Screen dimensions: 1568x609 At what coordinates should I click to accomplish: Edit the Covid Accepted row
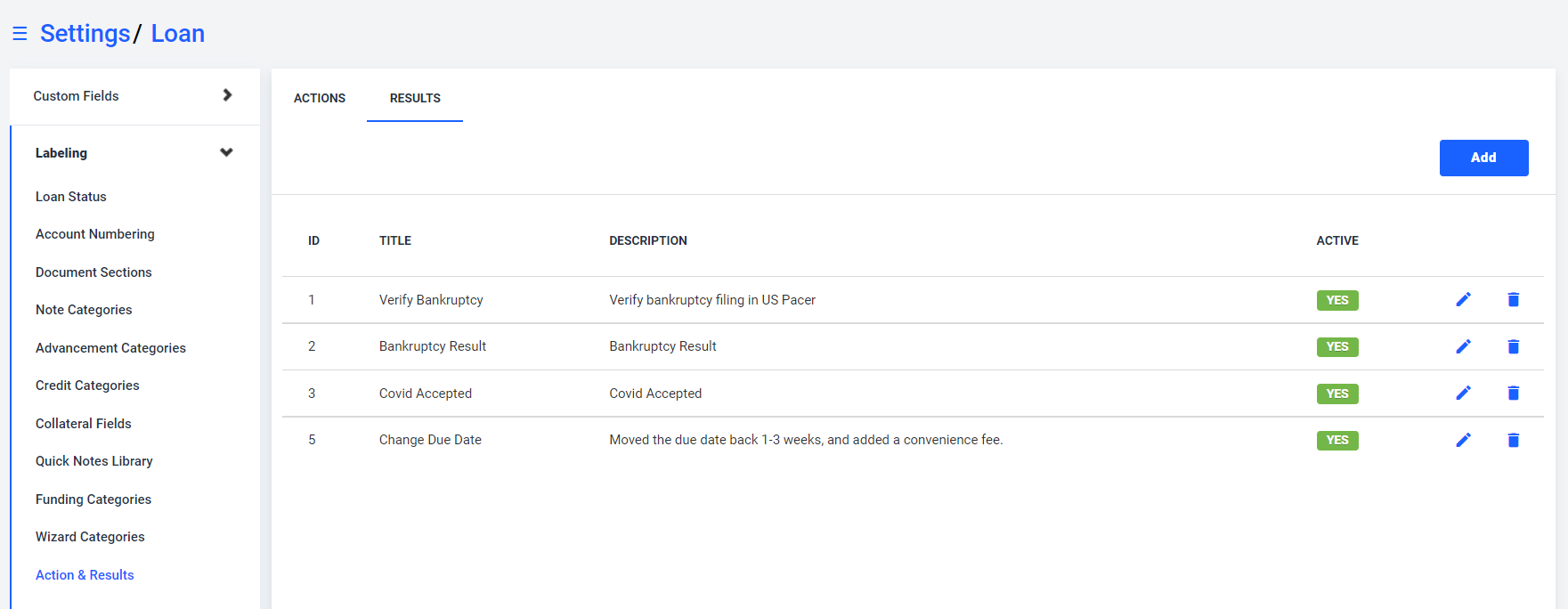coord(1463,394)
